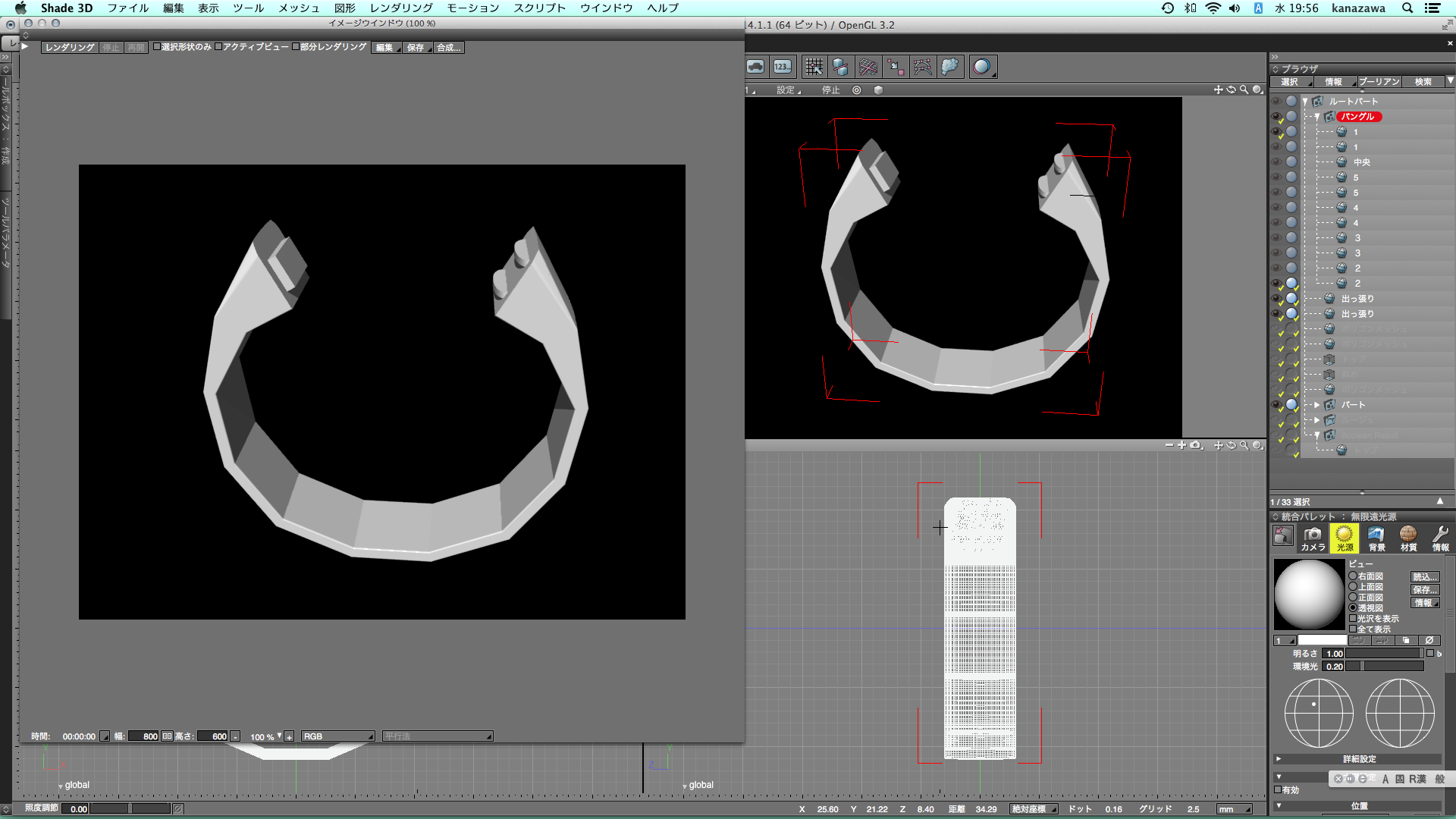Click the zoom magnifier icon in perspective view

click(x=1244, y=89)
